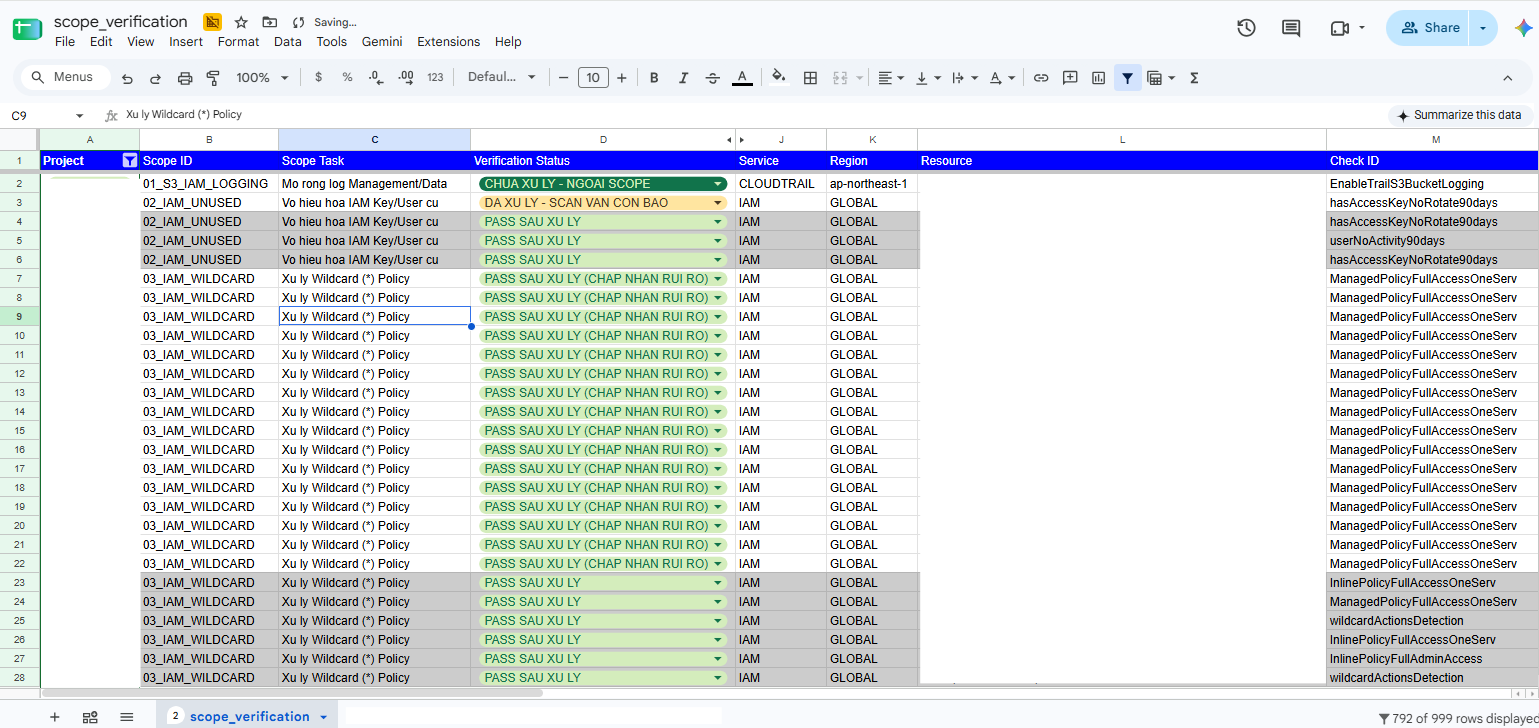Open Functions sigma icon
Viewport: 1539px width, 728px height.
(x=1194, y=77)
